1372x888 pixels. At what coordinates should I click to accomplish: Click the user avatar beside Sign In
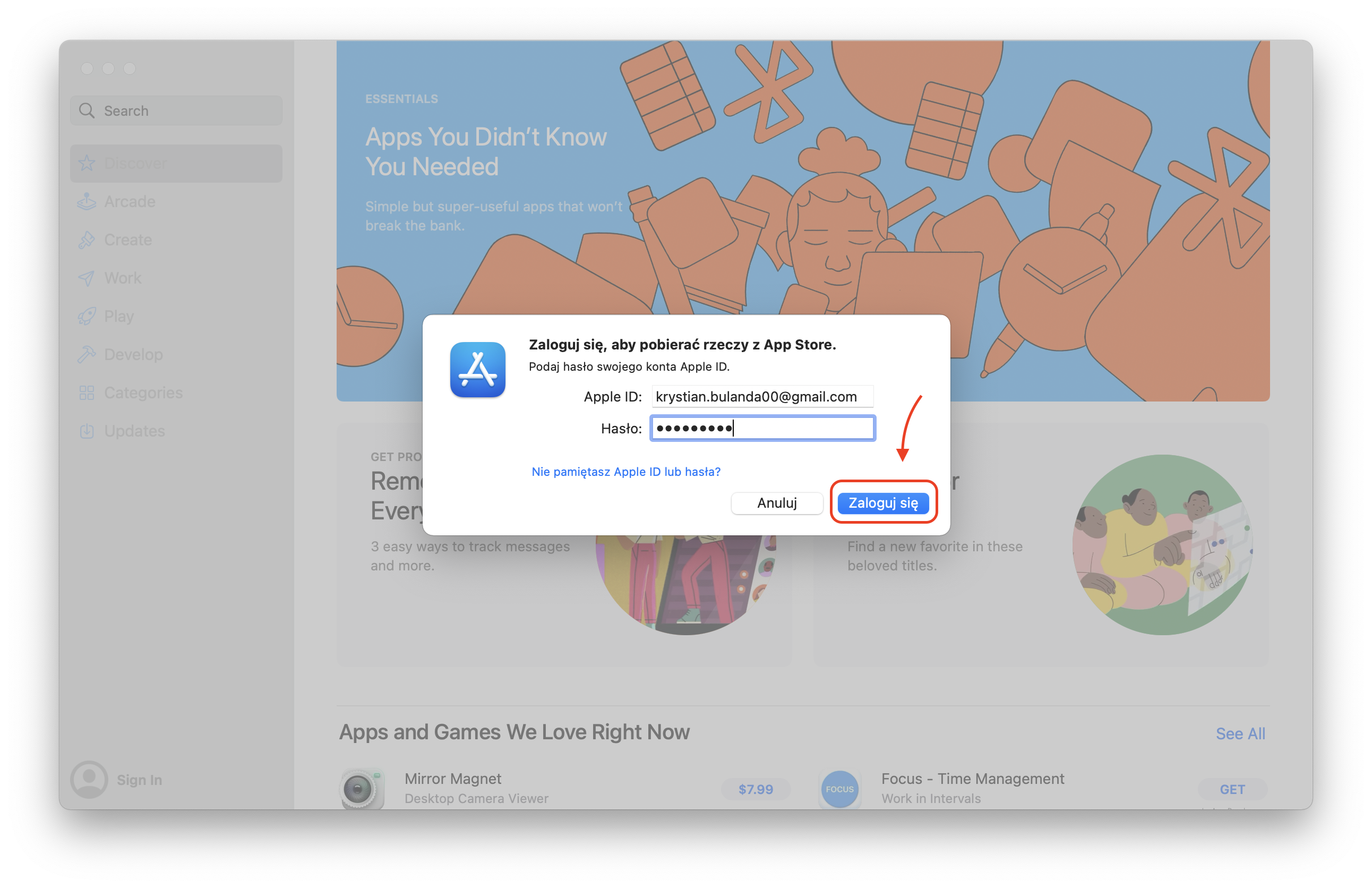pos(89,779)
